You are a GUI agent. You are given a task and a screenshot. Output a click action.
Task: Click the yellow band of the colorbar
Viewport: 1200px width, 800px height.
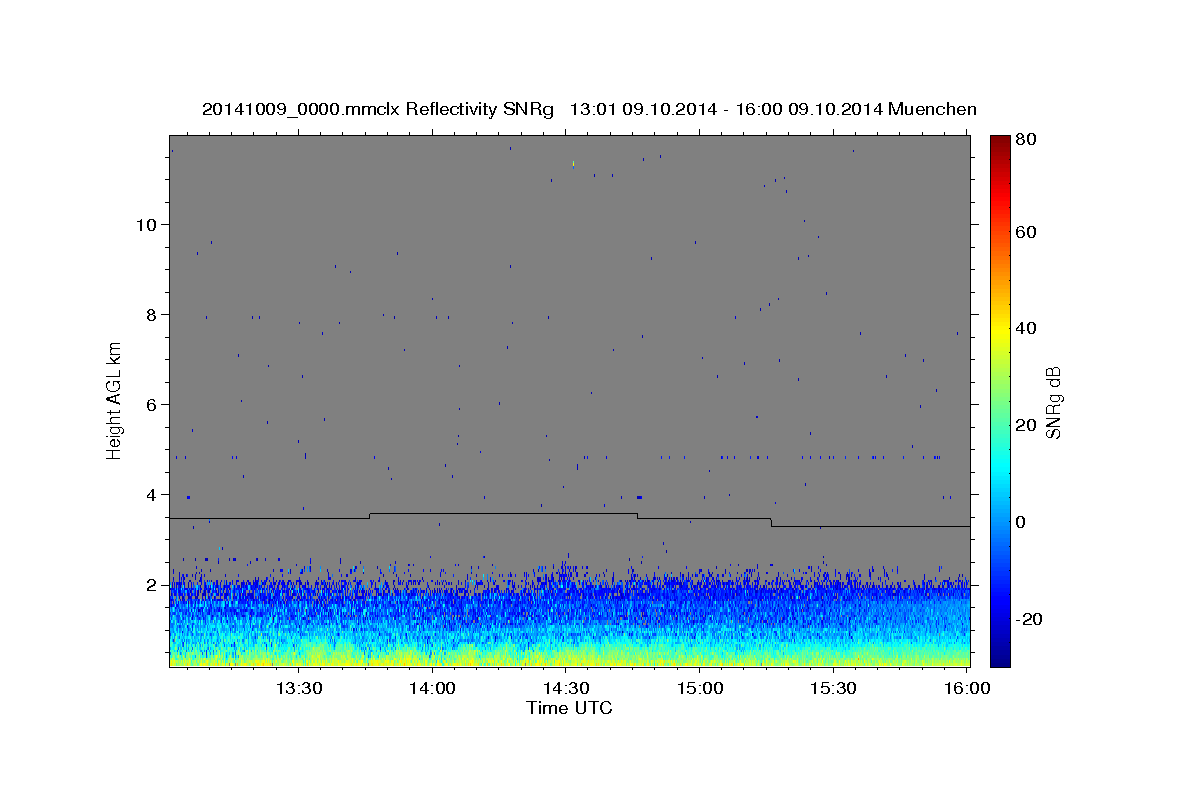tap(1000, 328)
